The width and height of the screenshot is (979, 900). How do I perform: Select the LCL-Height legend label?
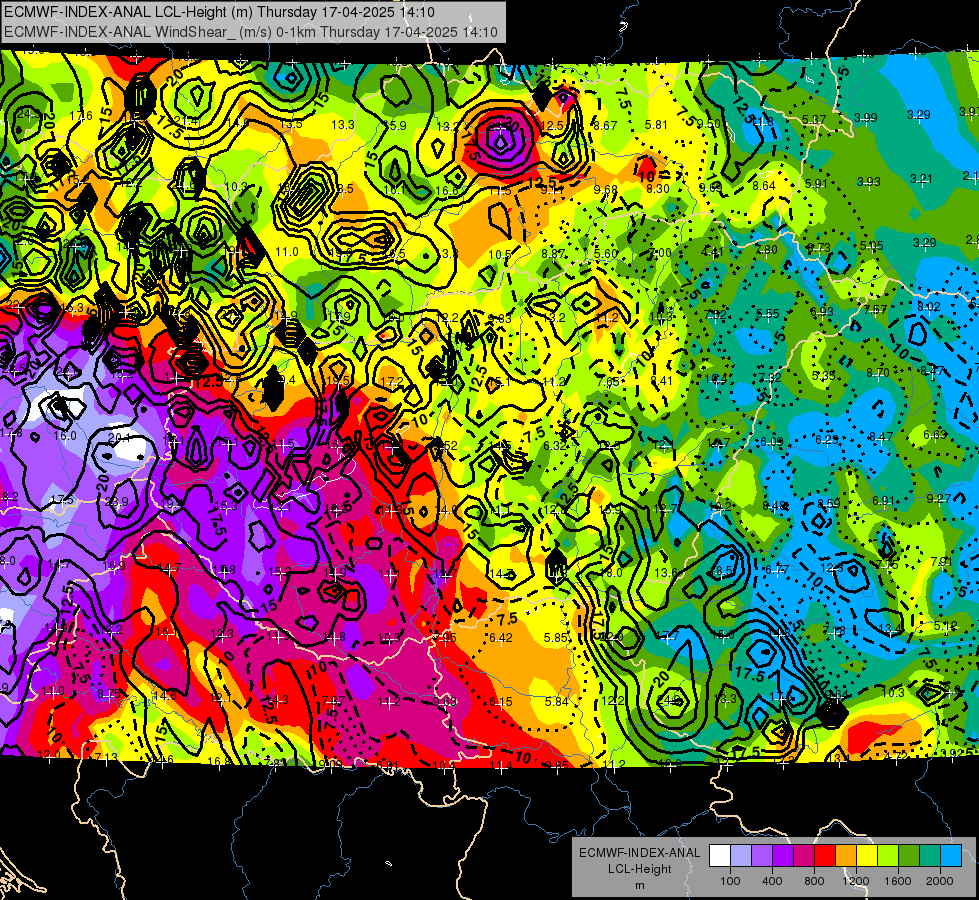pyautogui.click(x=639, y=869)
